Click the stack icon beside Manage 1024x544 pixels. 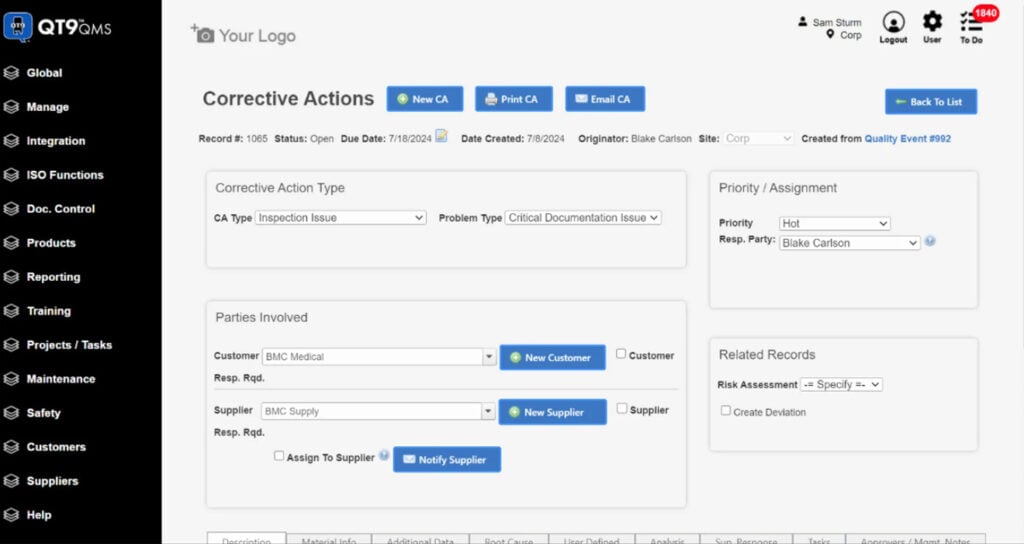(x=11, y=106)
